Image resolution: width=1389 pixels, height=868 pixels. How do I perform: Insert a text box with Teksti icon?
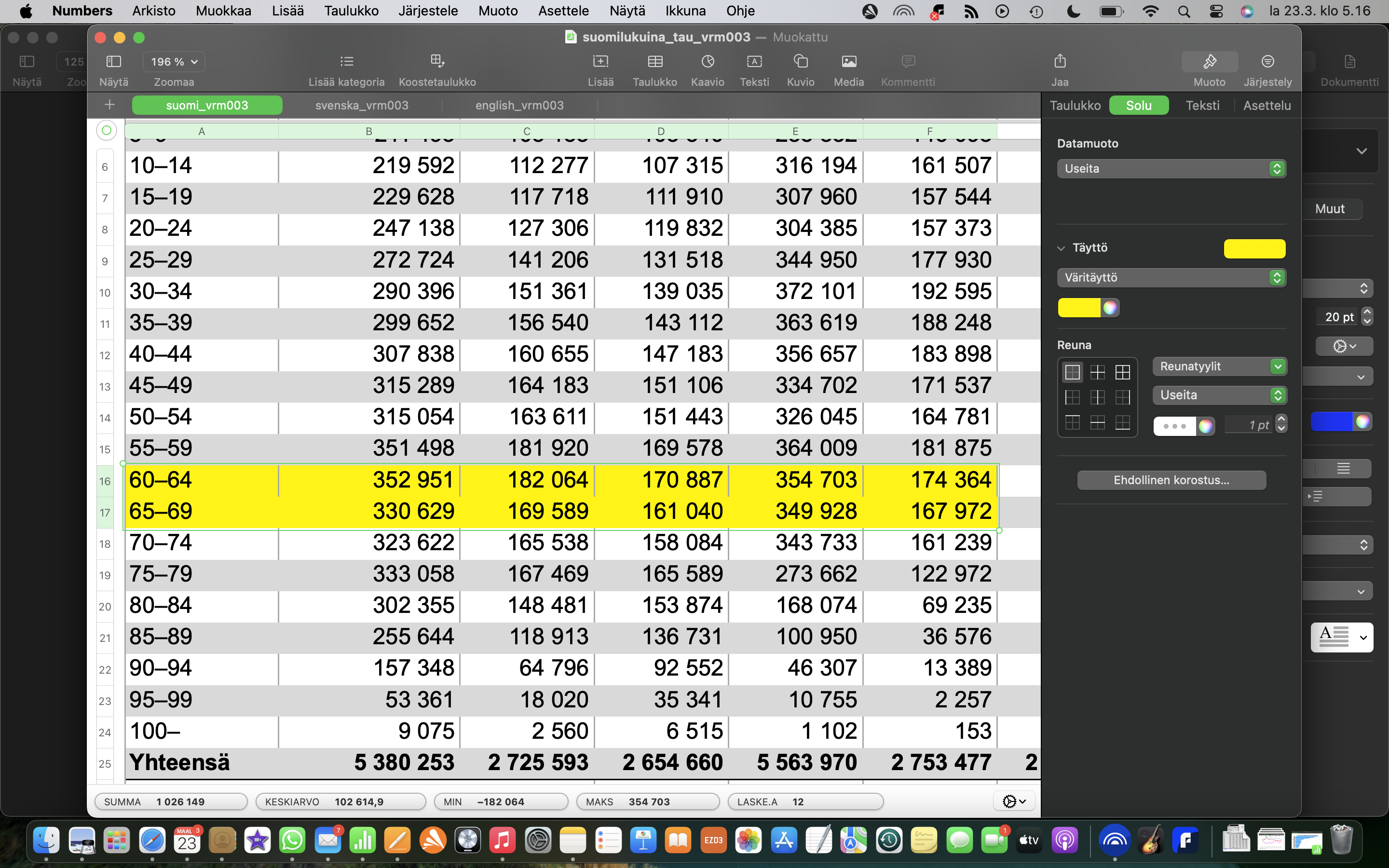tap(754, 61)
